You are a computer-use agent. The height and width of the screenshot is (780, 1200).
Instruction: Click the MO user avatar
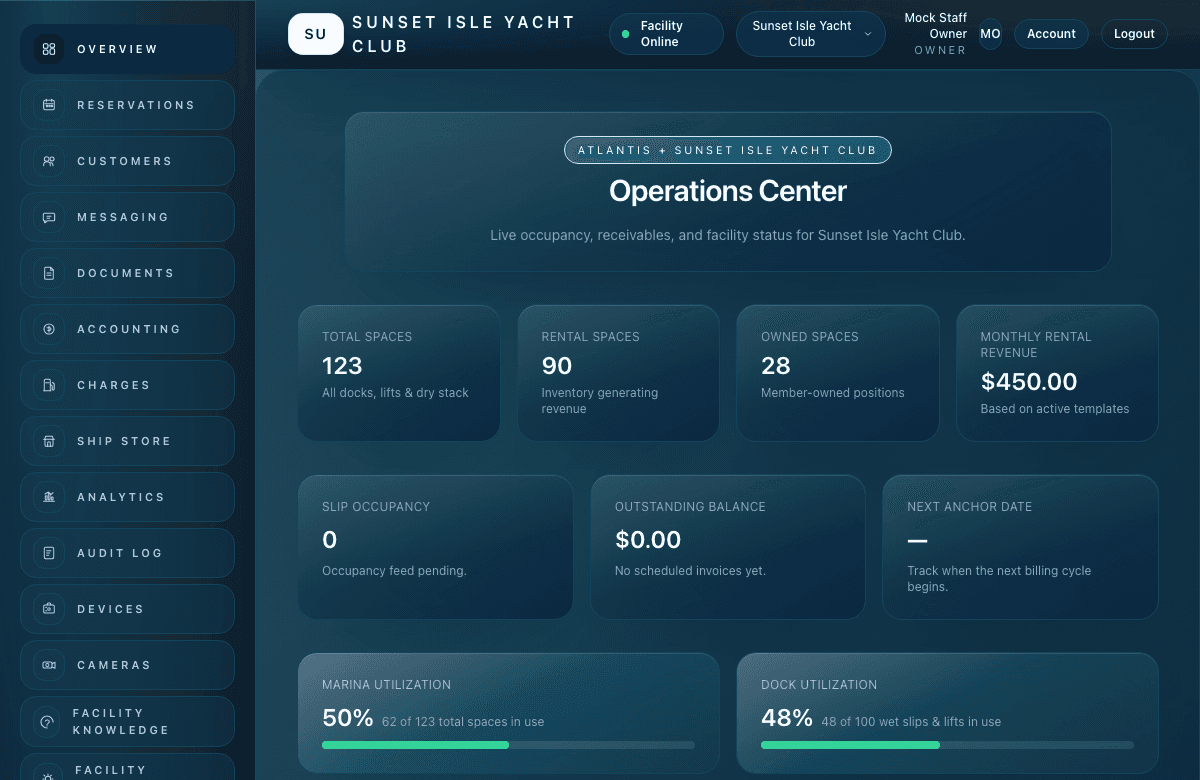click(x=990, y=34)
